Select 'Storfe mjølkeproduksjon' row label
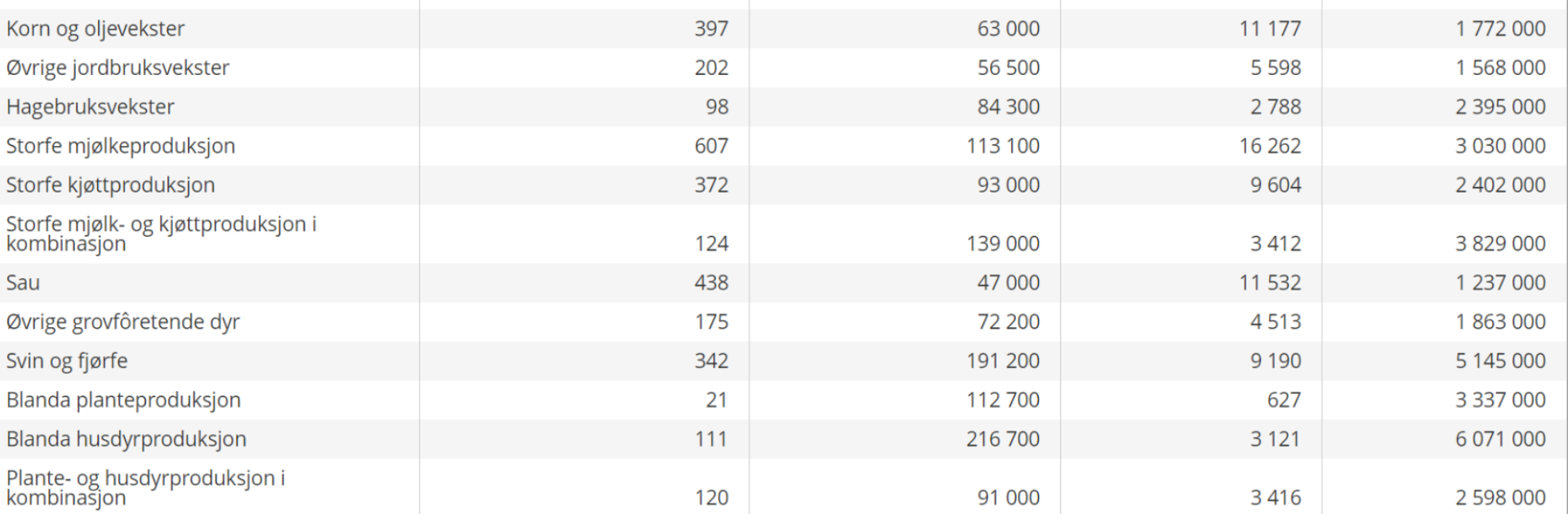The width and height of the screenshot is (1568, 514). point(121,146)
